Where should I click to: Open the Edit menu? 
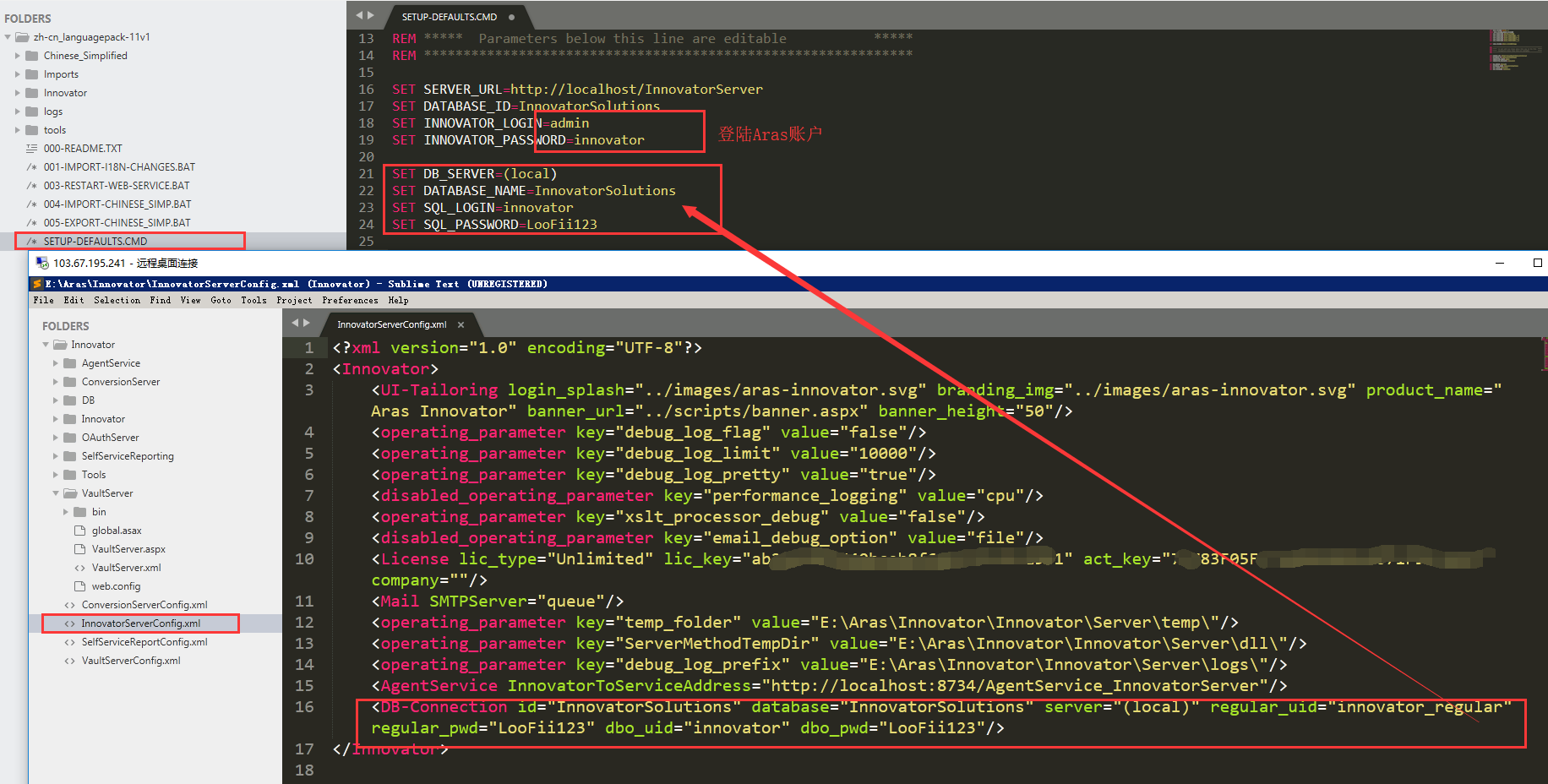[74, 300]
